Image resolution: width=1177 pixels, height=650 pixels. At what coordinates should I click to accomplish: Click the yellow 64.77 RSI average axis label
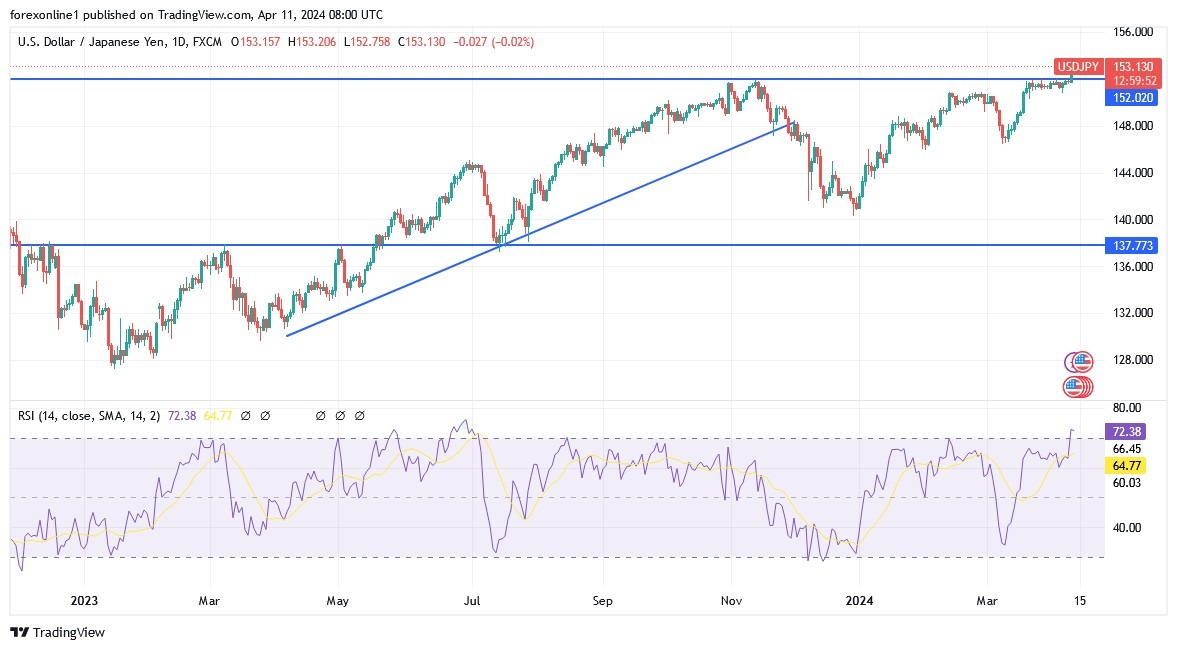[x=1125, y=465]
